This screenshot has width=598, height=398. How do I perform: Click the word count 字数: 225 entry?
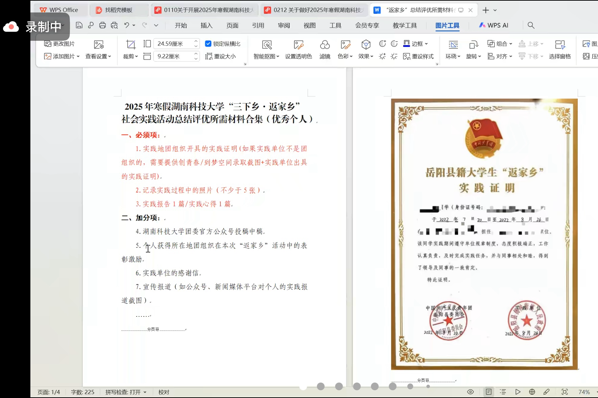pos(82,392)
